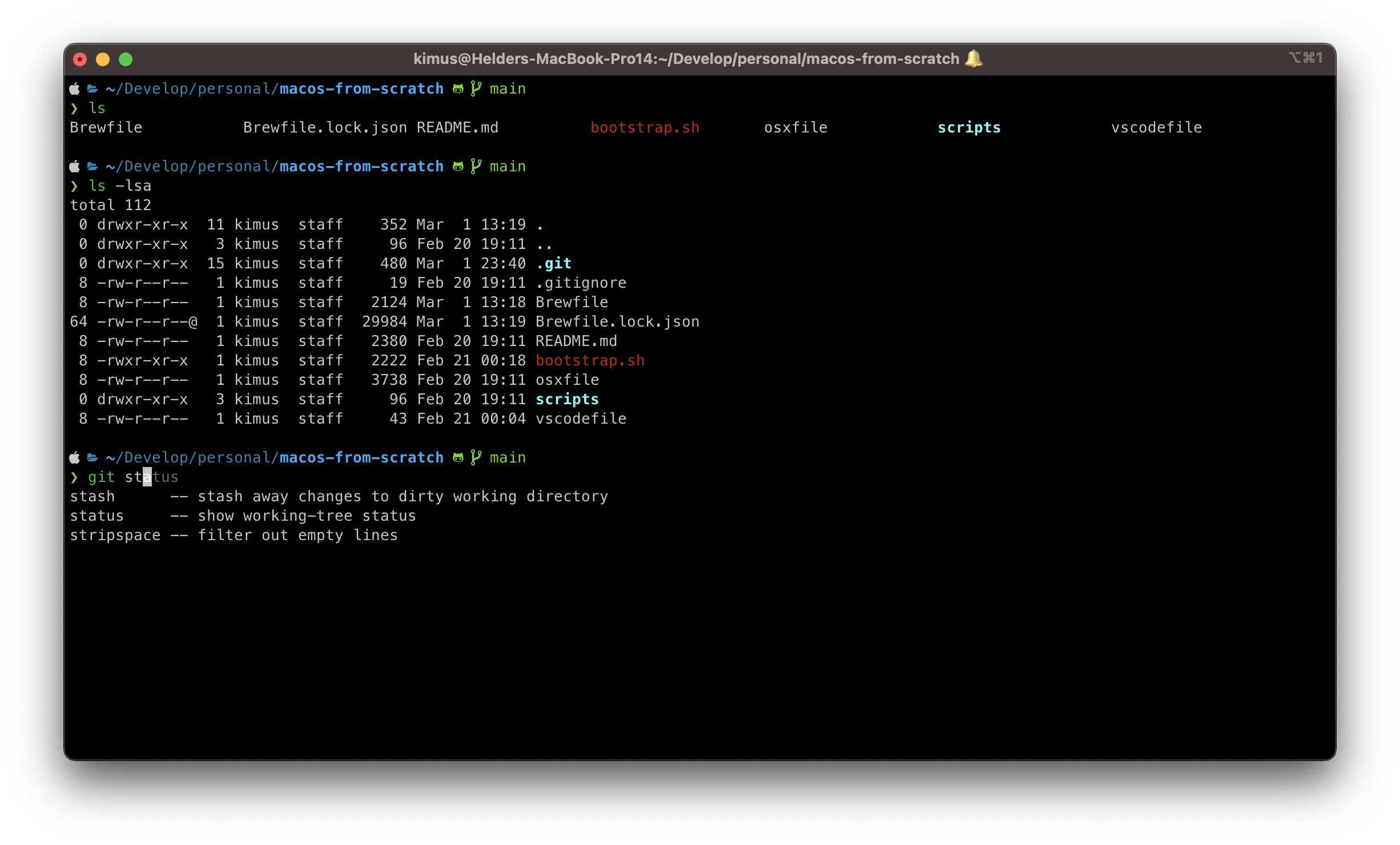The image size is (1400, 845).
Task: Click the green prompt arrow before git status
Action: point(74,477)
